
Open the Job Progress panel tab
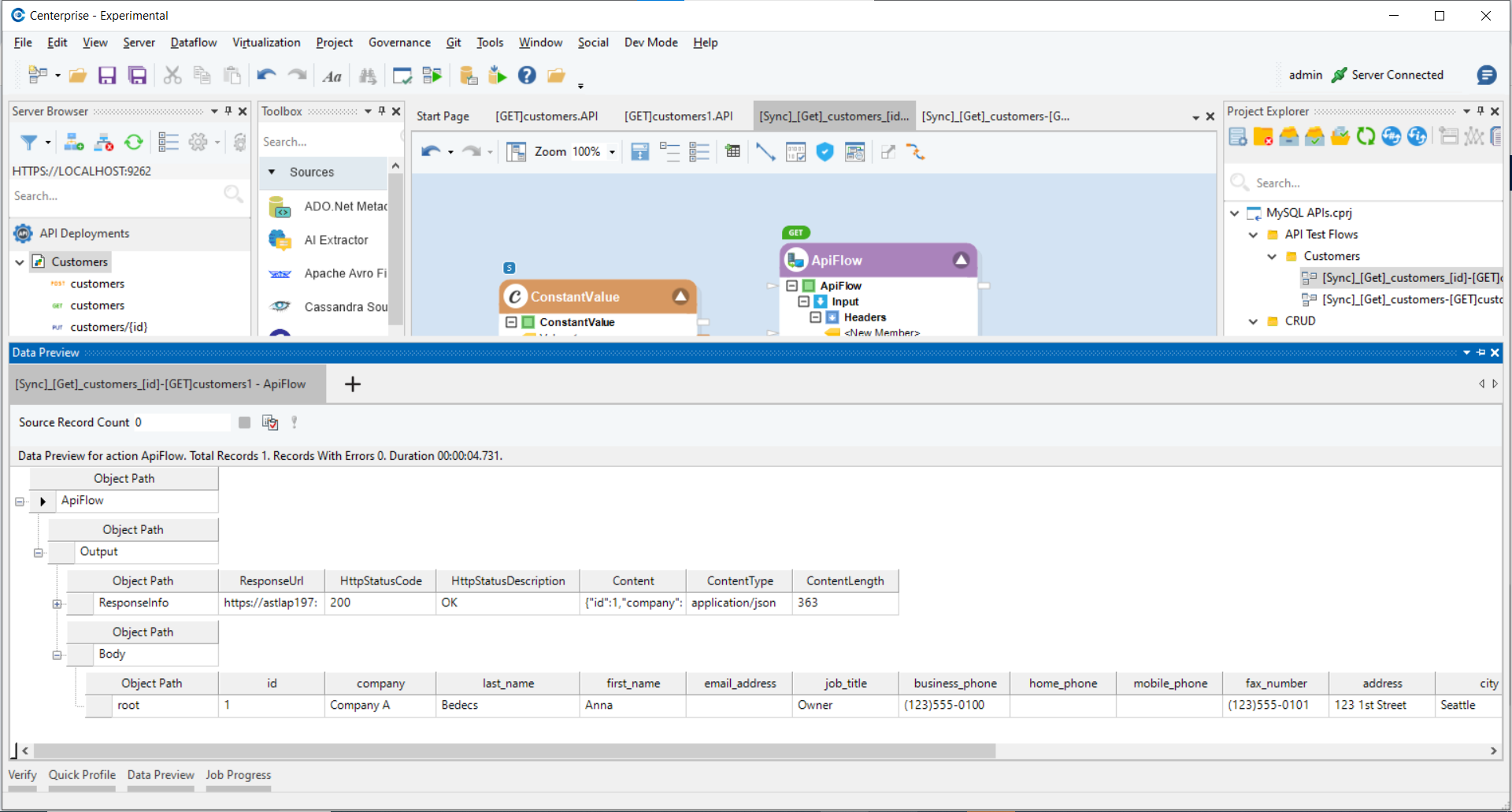click(x=238, y=775)
